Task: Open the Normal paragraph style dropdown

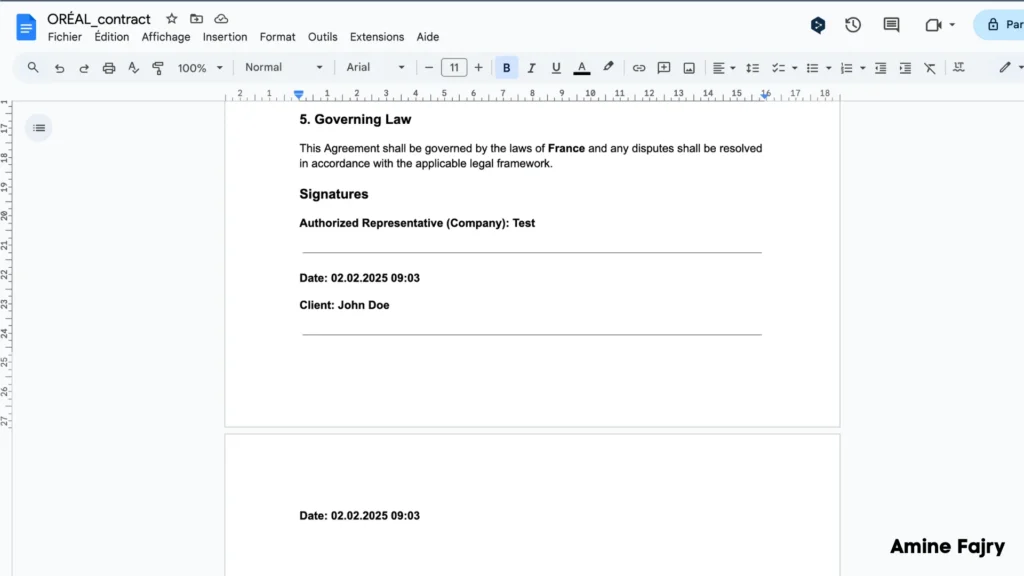Action: (x=283, y=67)
